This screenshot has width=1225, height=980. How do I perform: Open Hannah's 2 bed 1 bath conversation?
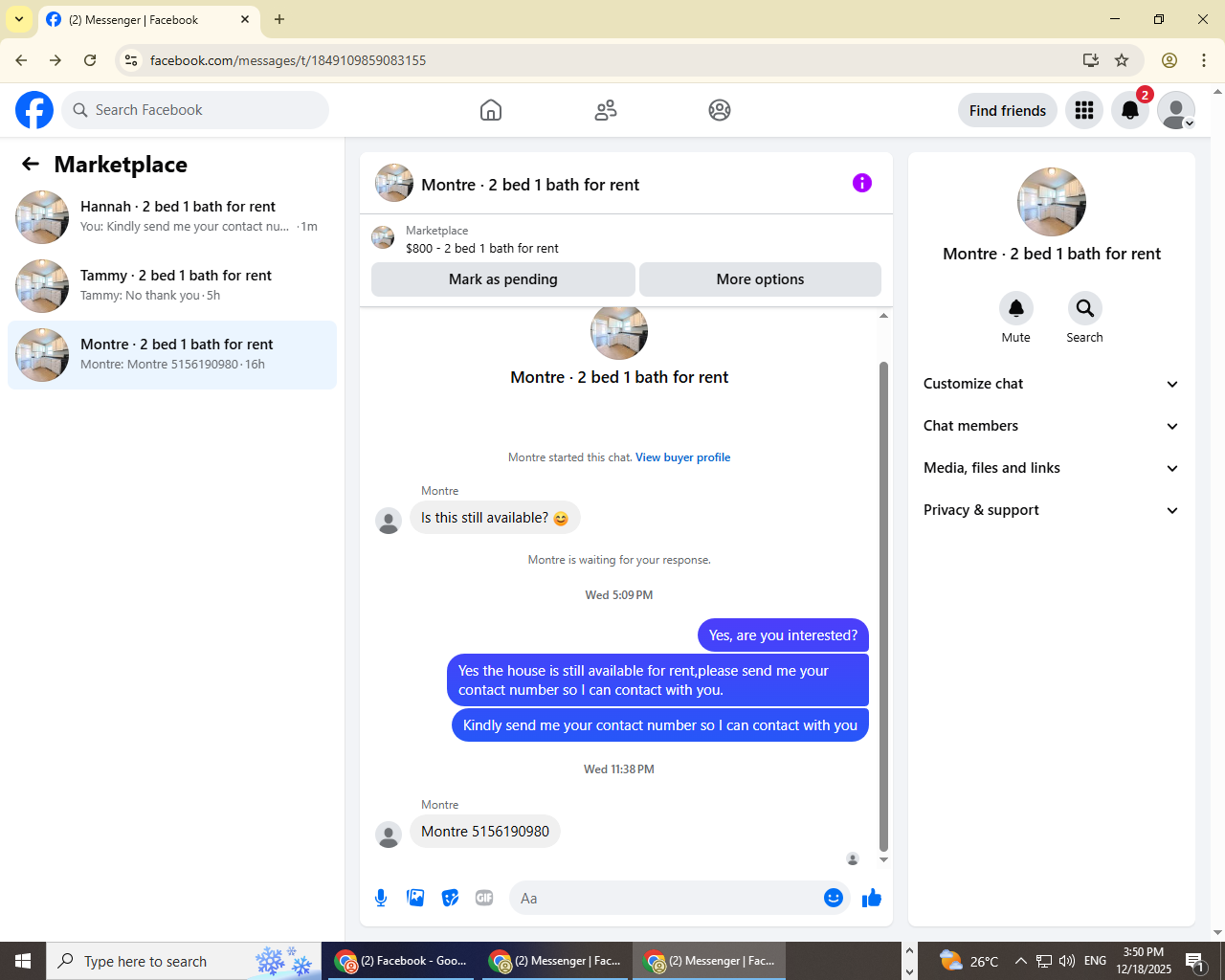click(172, 217)
